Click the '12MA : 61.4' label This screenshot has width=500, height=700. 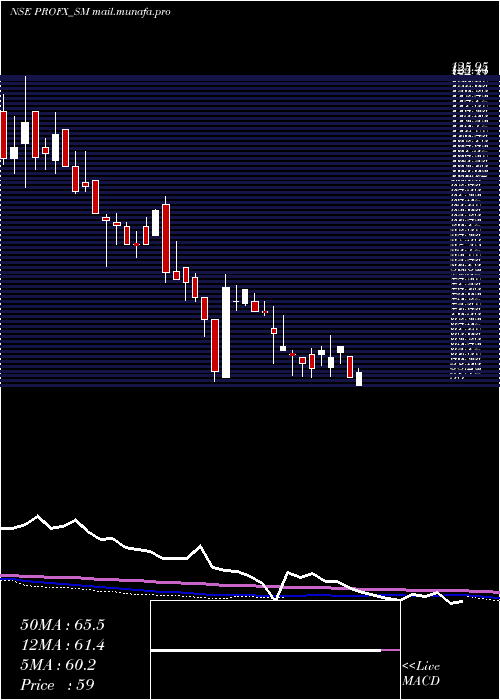(62, 645)
